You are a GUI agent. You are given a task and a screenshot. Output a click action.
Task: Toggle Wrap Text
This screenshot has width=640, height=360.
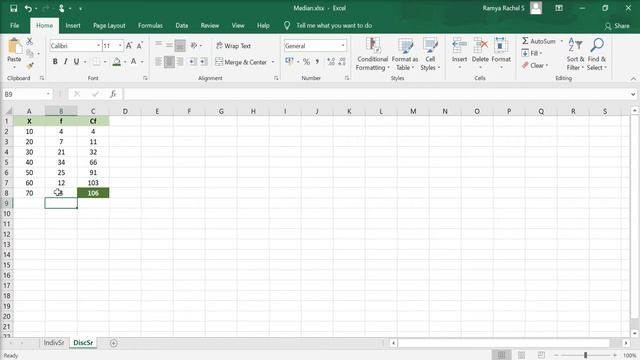233,46
